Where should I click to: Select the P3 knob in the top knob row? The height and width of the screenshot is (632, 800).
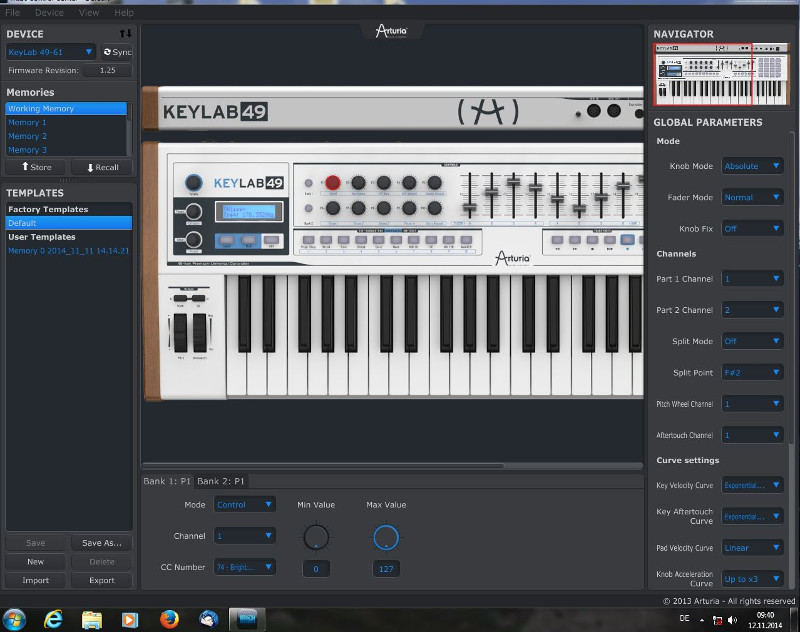pyautogui.click(x=384, y=182)
